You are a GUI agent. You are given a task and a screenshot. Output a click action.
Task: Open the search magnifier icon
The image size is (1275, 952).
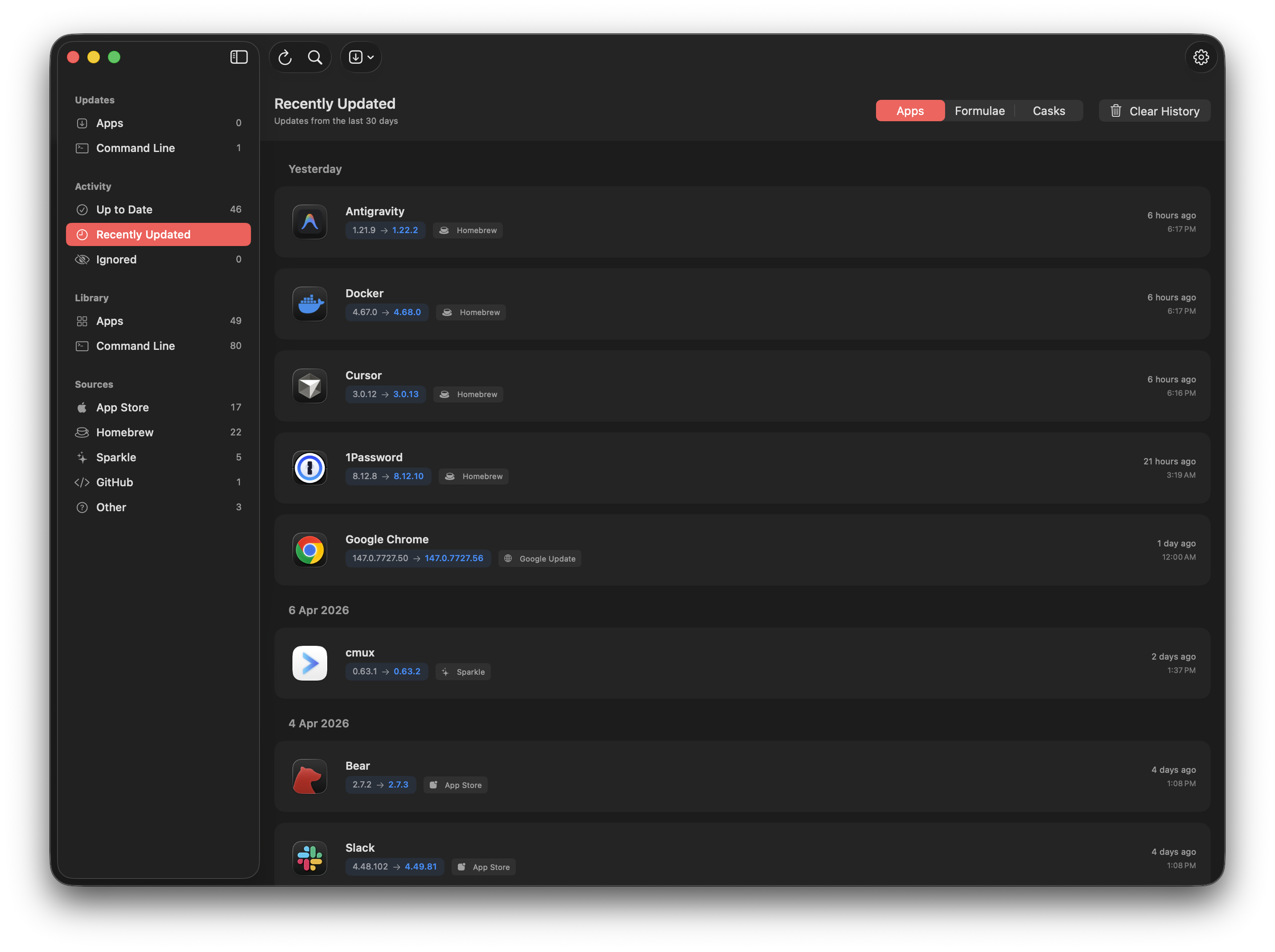pos(315,57)
